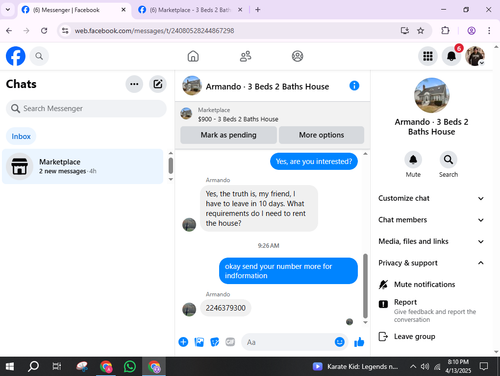500x376 pixels.
Task: Open the taskbar clock showing 4/13/2025
Action: [458, 366]
